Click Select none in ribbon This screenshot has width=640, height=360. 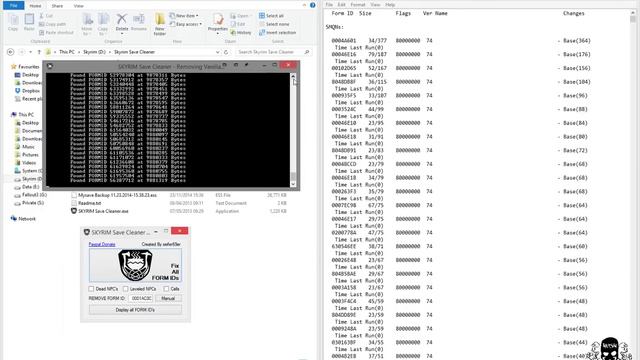274,24
